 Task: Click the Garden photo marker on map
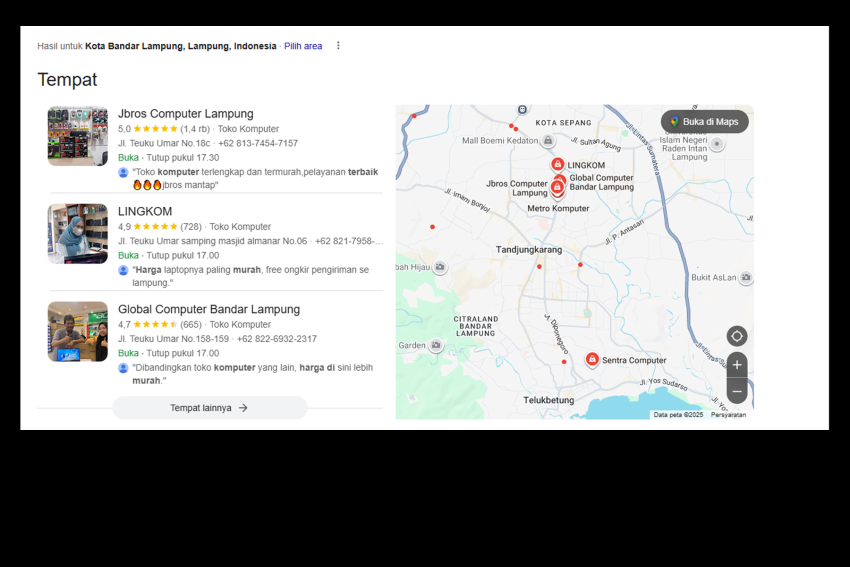435,345
